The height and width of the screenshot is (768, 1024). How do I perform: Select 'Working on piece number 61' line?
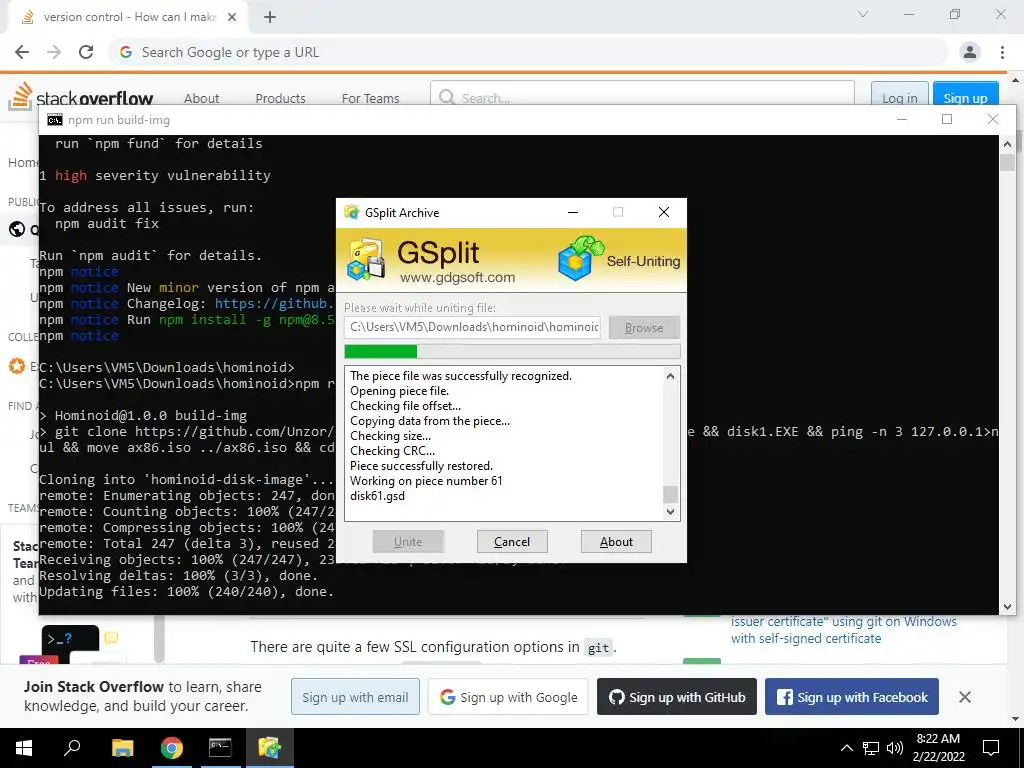[x=426, y=481]
